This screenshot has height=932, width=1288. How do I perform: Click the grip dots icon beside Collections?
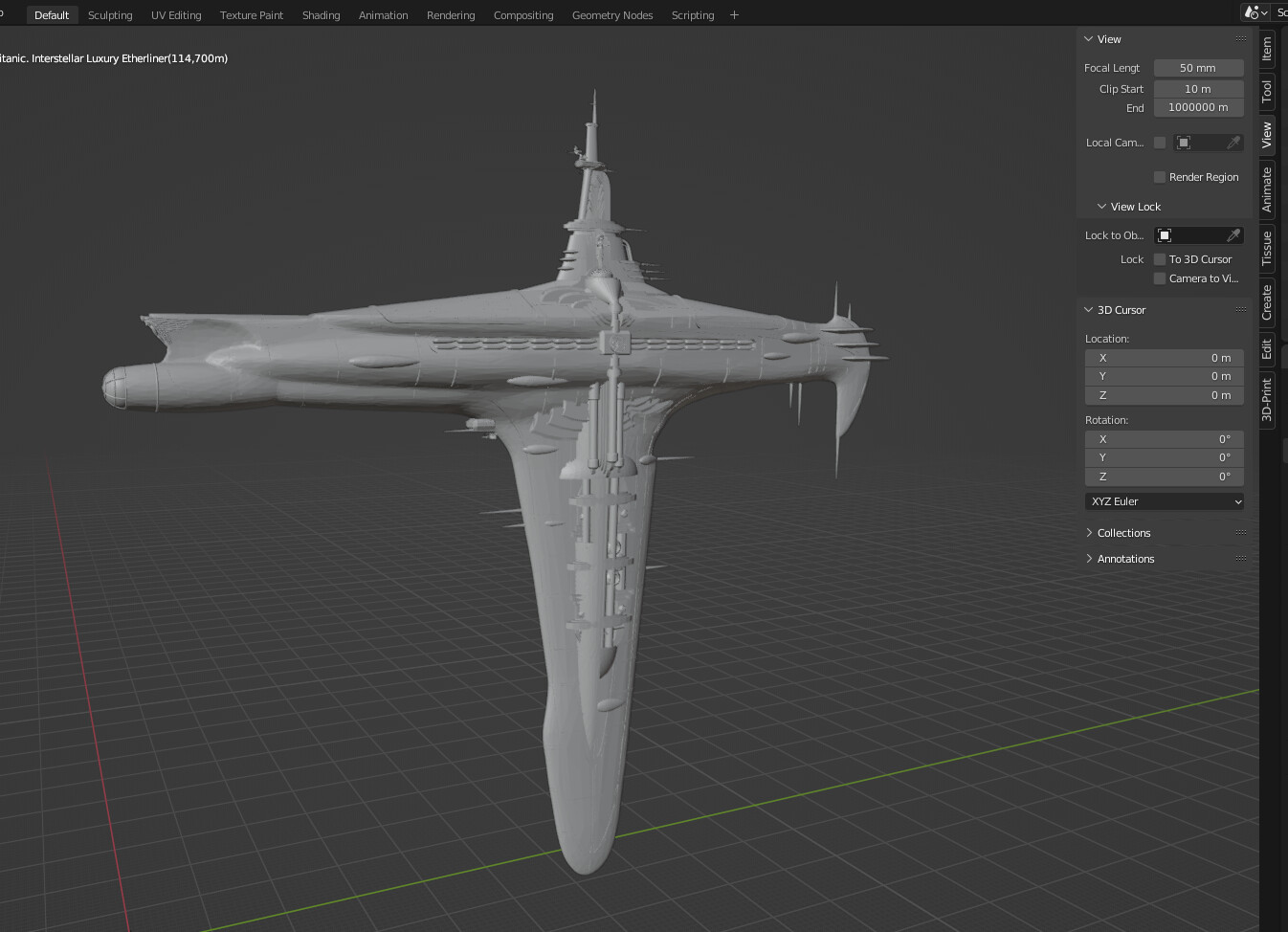tap(1240, 532)
